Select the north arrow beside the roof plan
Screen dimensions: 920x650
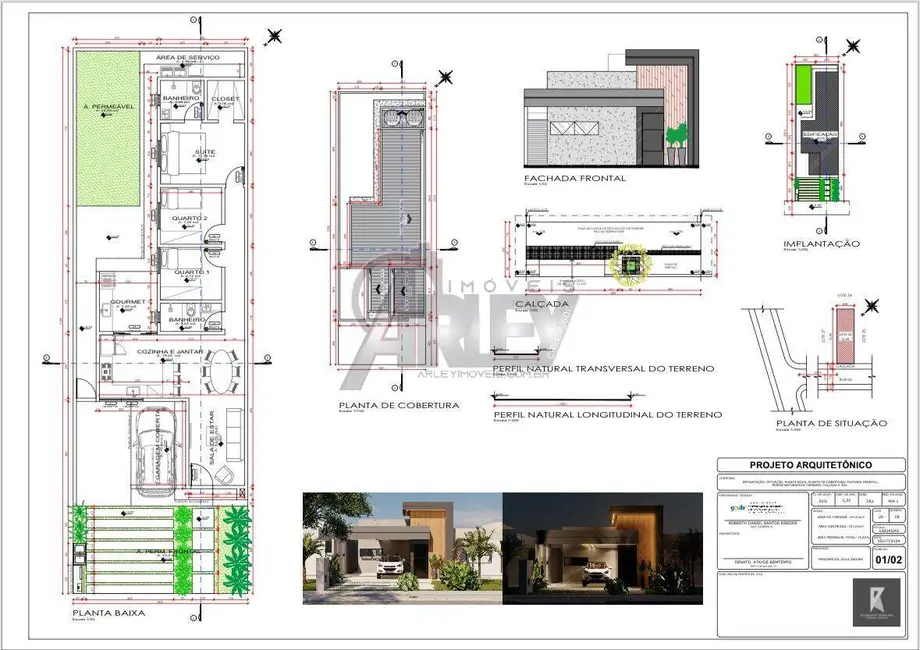[449, 75]
